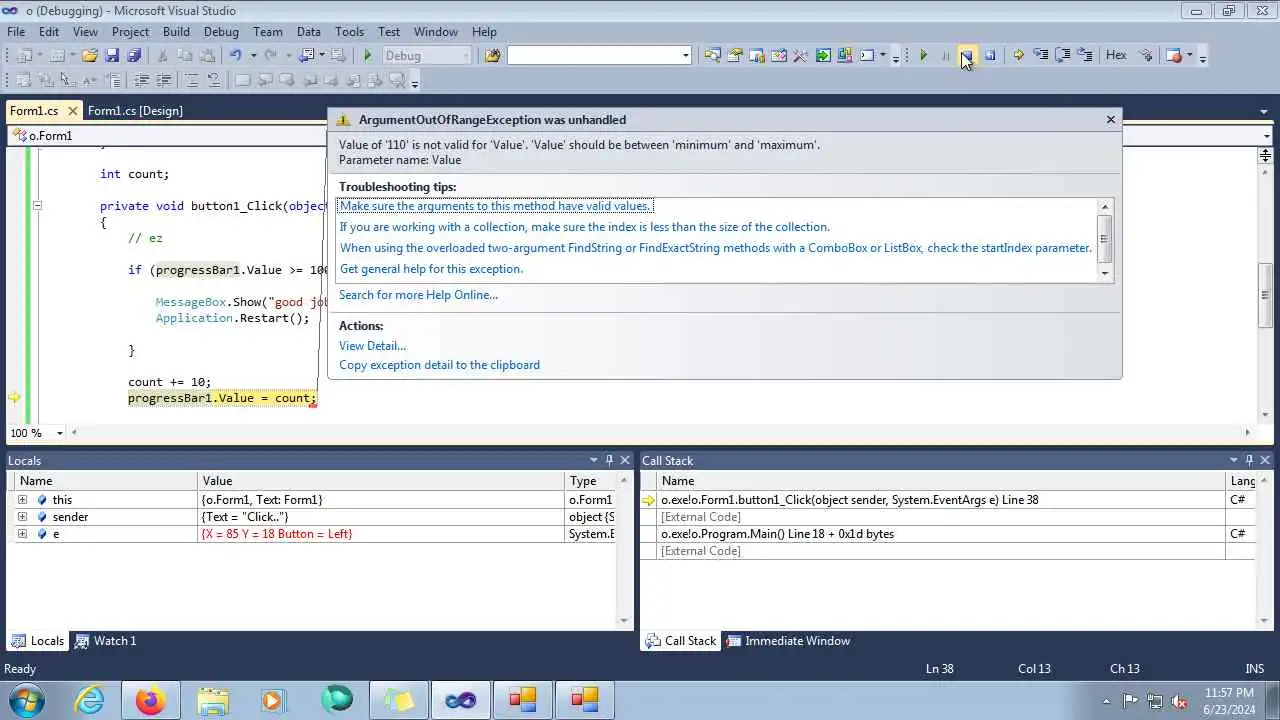Image resolution: width=1280 pixels, height=720 pixels.
Task: Select the Call Stack bottom tab
Action: coord(681,641)
